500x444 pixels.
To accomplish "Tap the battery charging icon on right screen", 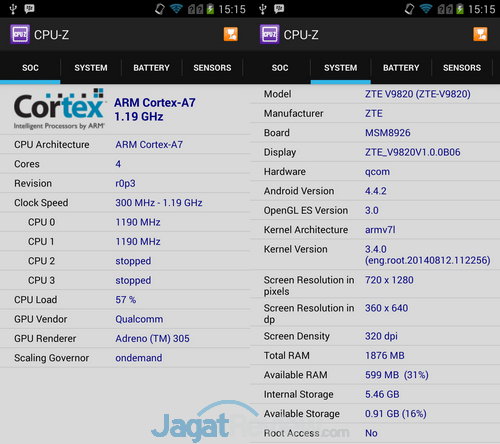I will point(460,9).
